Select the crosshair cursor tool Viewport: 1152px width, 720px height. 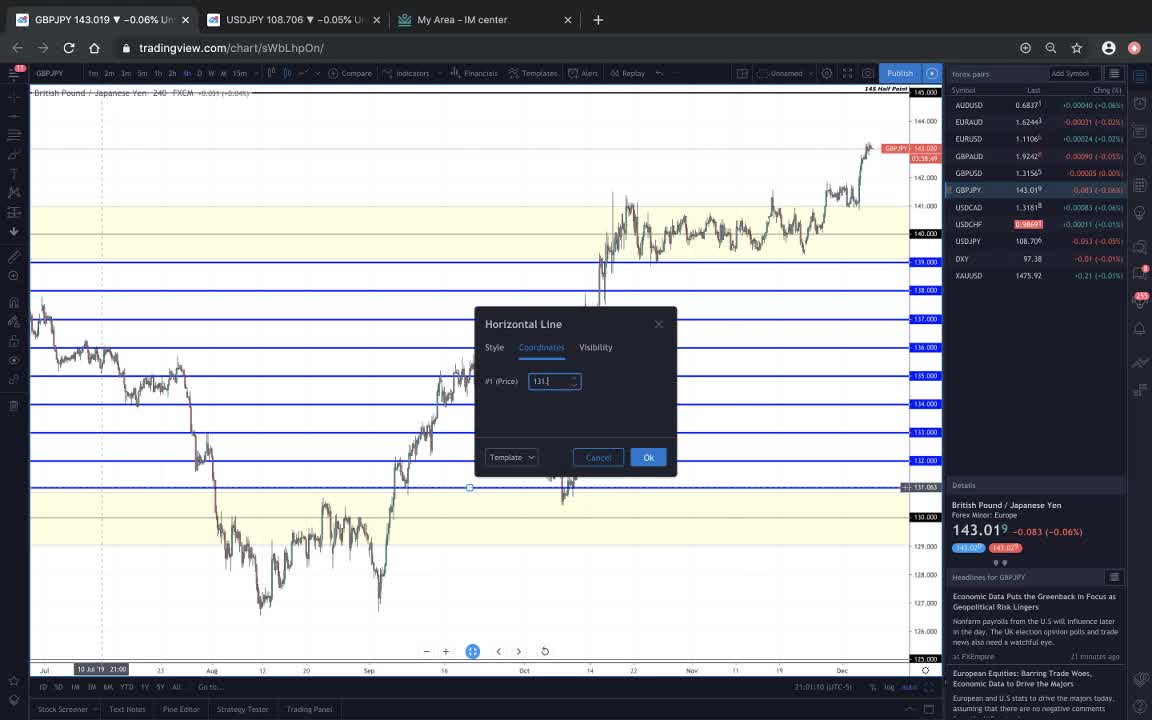14,97
